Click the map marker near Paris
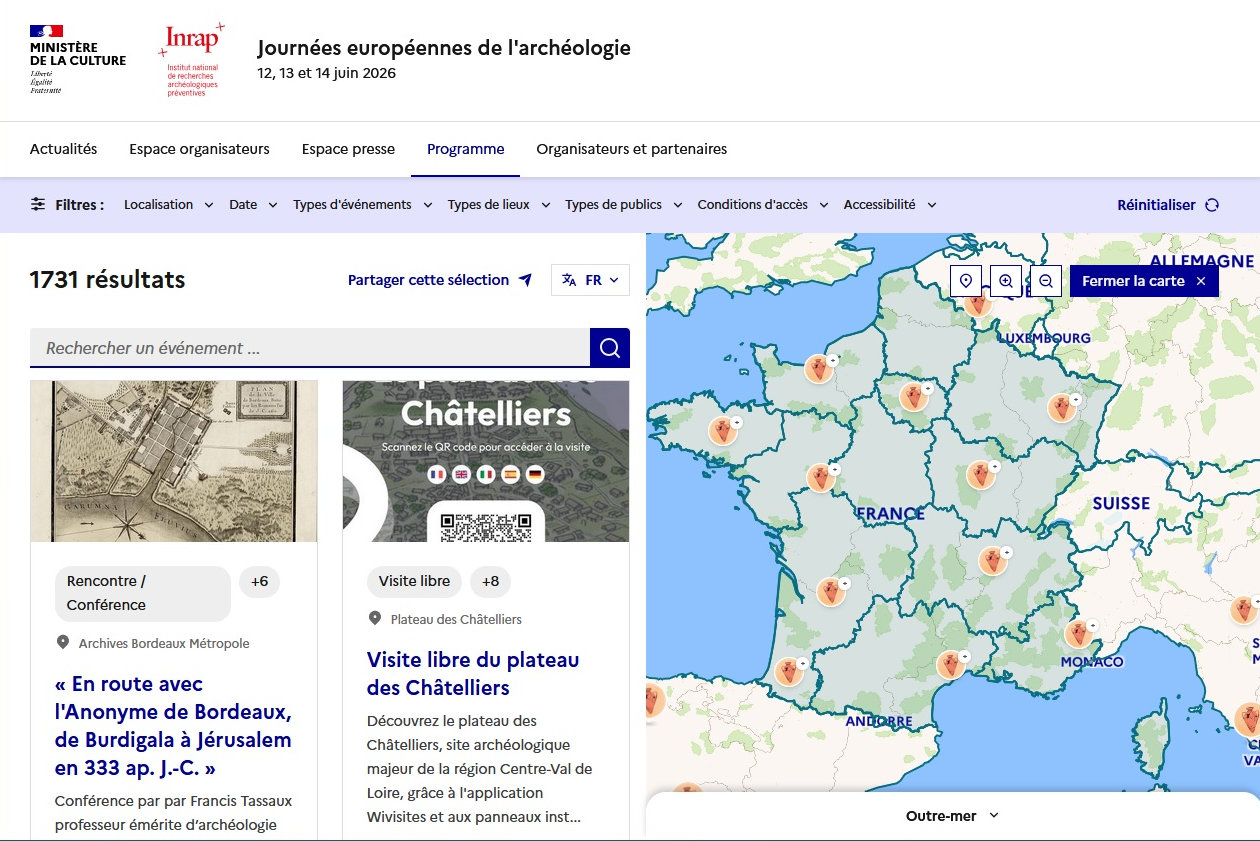Image resolution: width=1260 pixels, height=841 pixels. 913,397
